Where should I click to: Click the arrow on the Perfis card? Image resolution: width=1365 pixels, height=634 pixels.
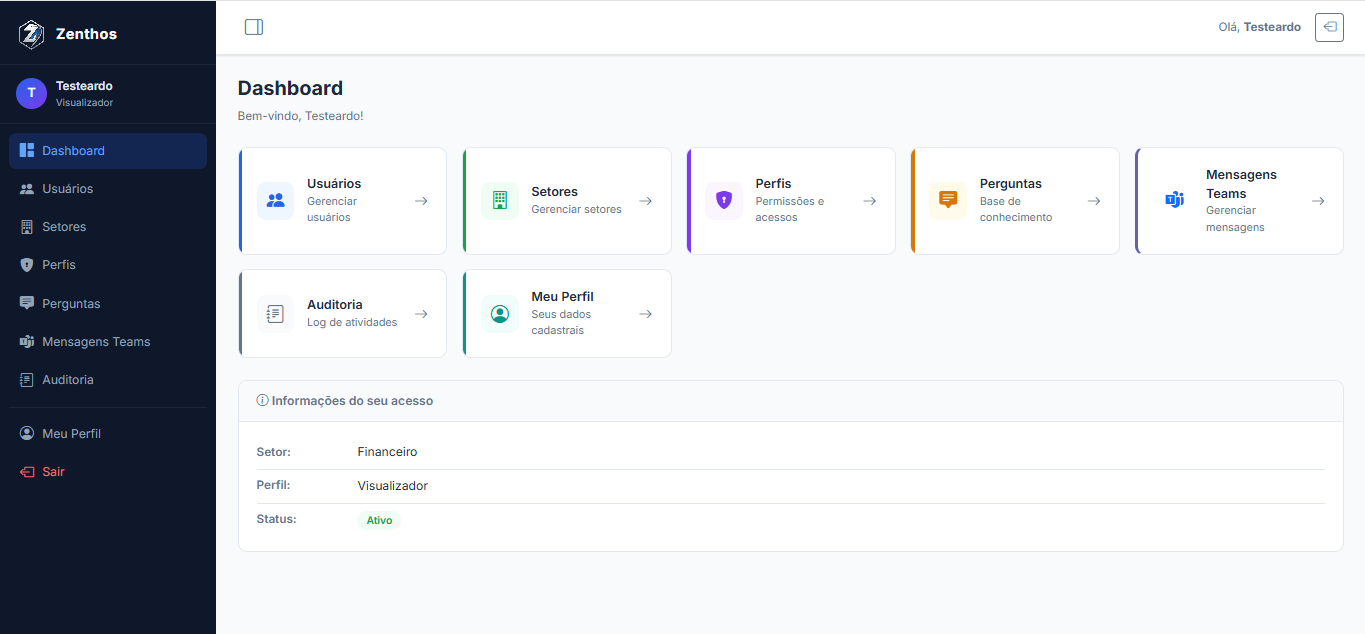[x=870, y=201]
